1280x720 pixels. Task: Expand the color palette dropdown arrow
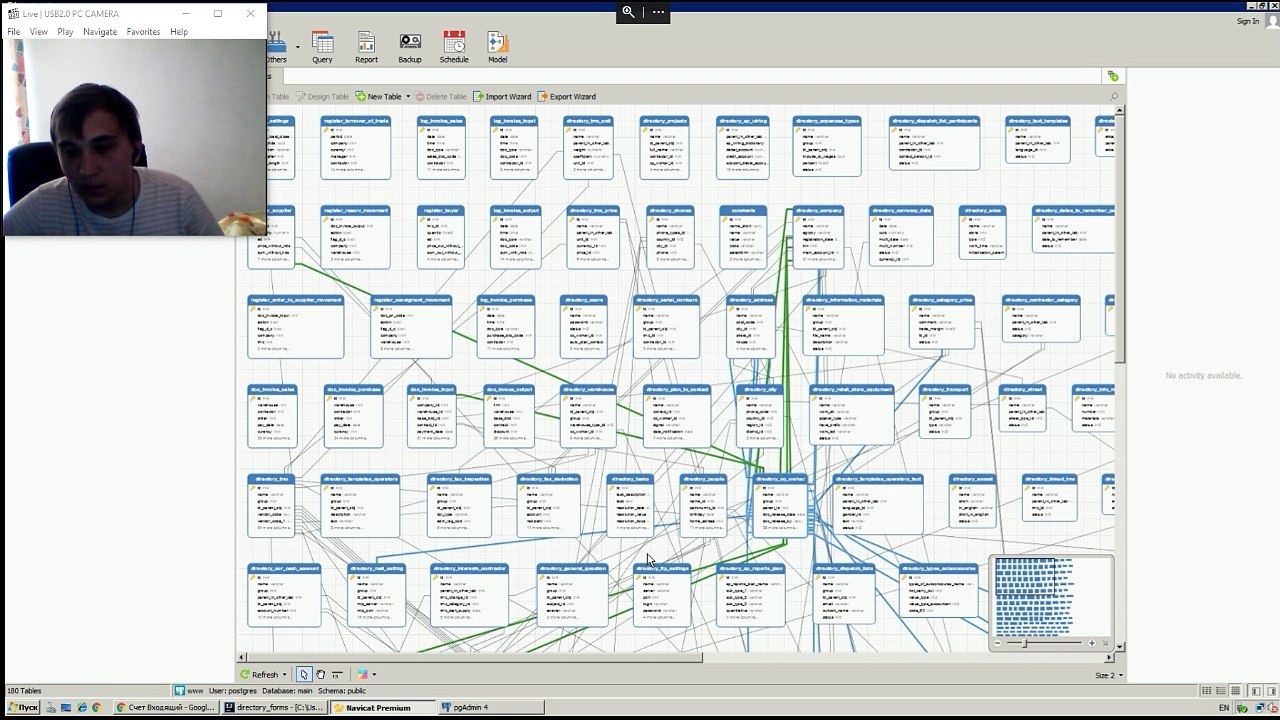coord(374,675)
